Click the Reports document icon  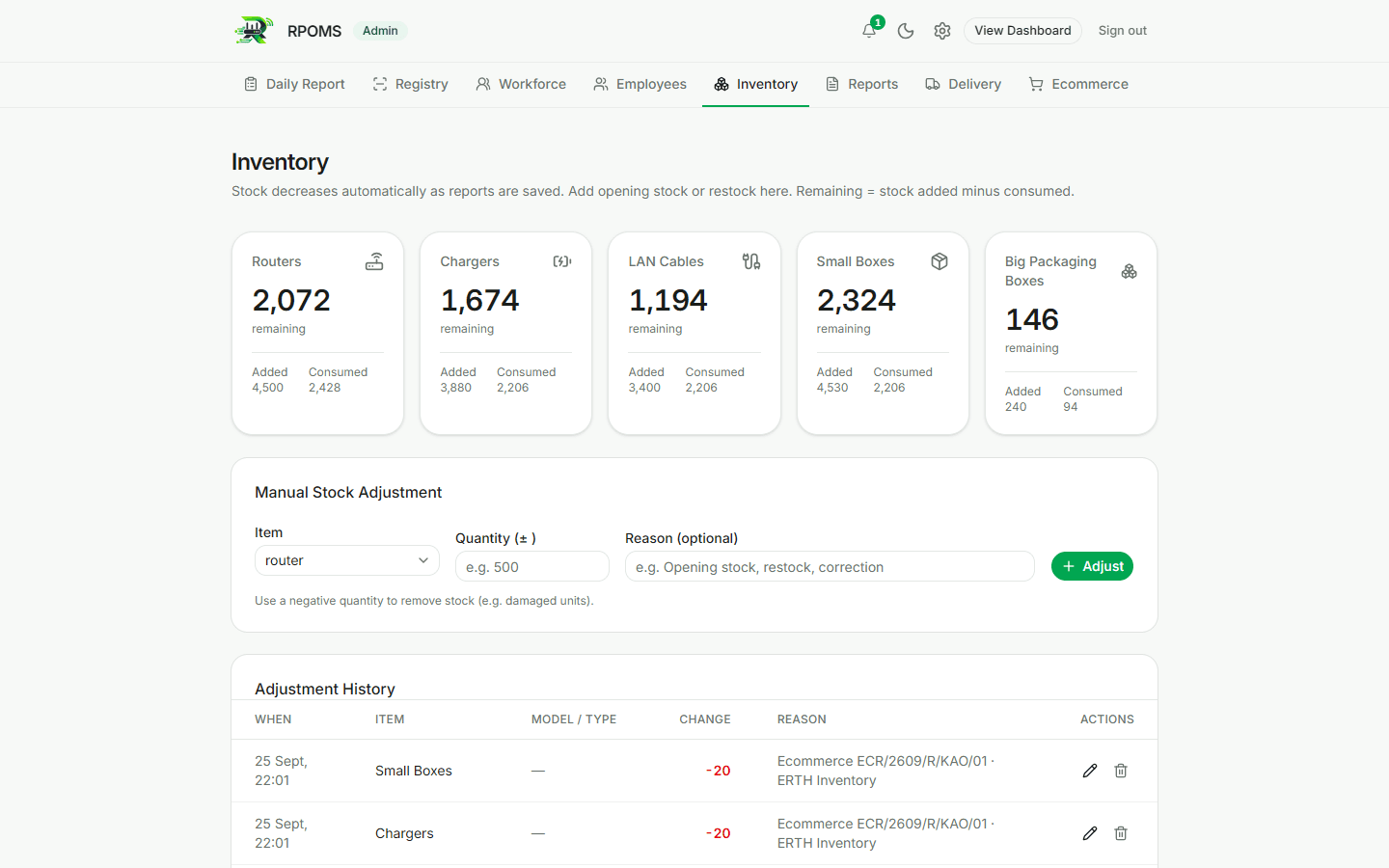point(832,84)
